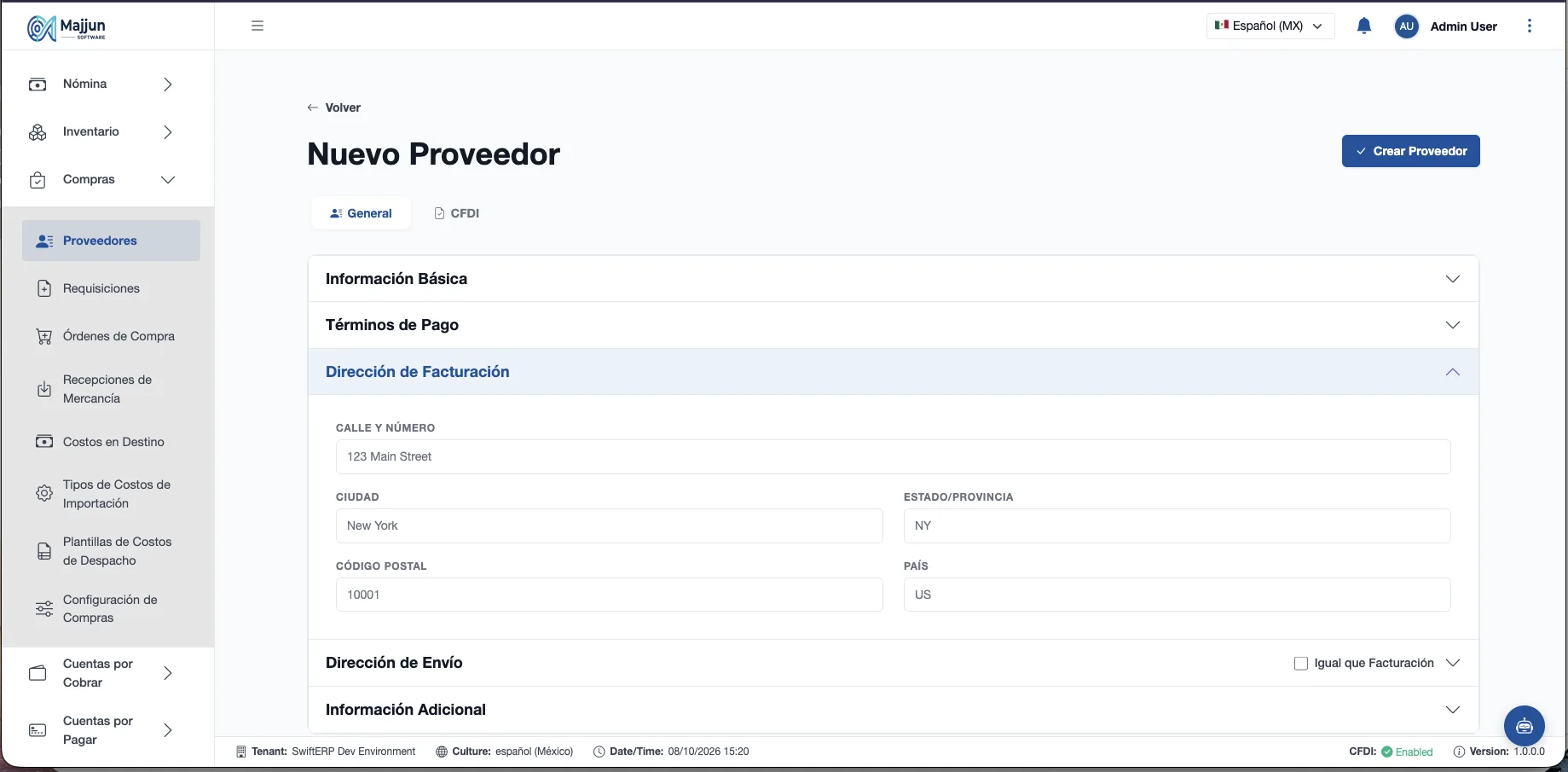Click the Recepciones de Mercancía icon
Image resolution: width=1568 pixels, height=772 pixels.
pos(44,389)
